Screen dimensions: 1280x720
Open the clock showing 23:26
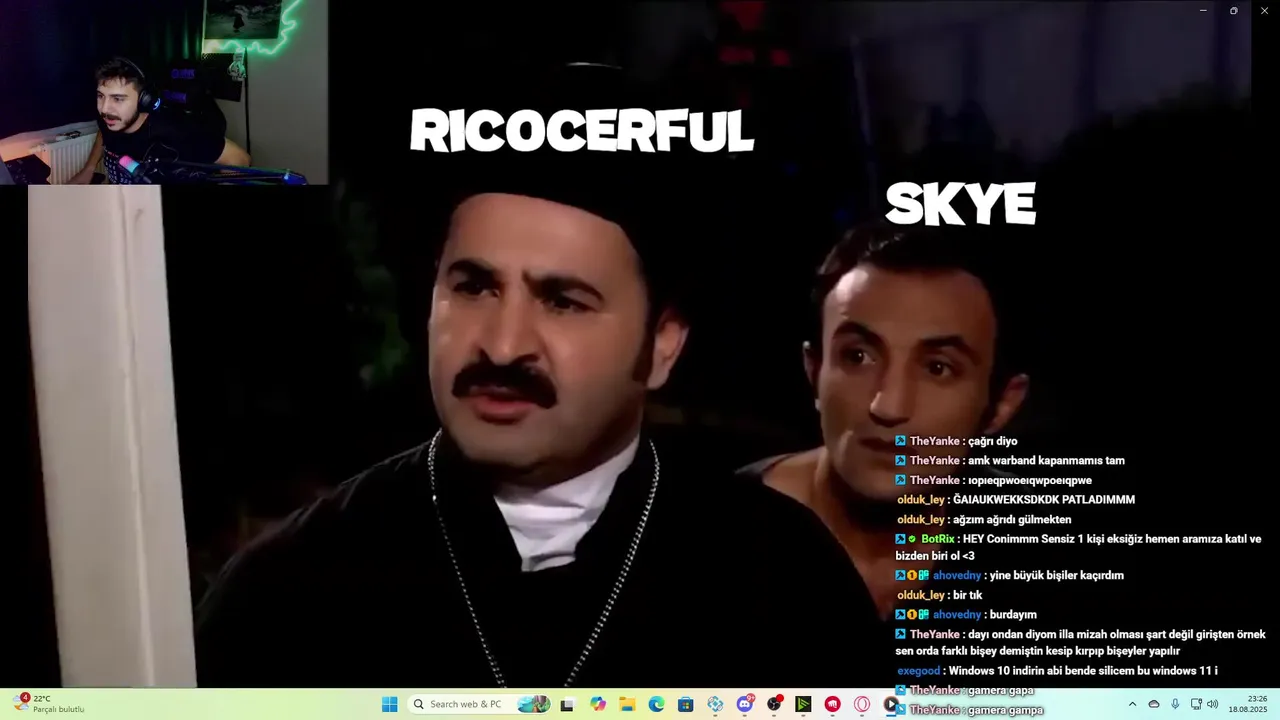click(x=1248, y=704)
